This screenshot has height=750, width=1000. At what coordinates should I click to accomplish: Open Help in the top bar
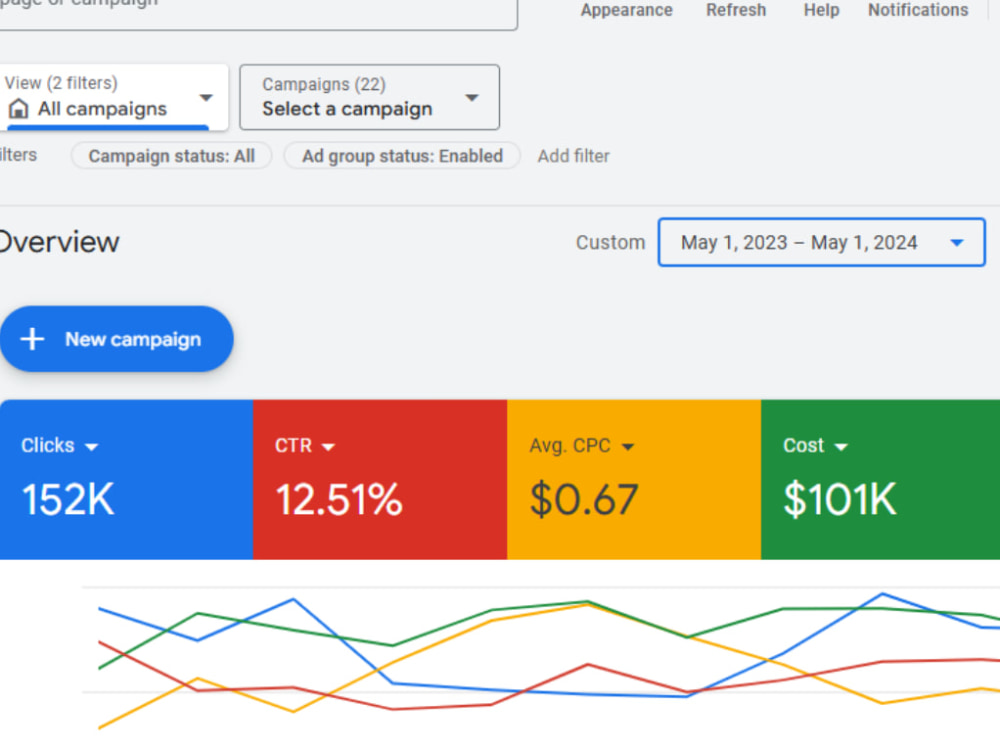(x=821, y=10)
